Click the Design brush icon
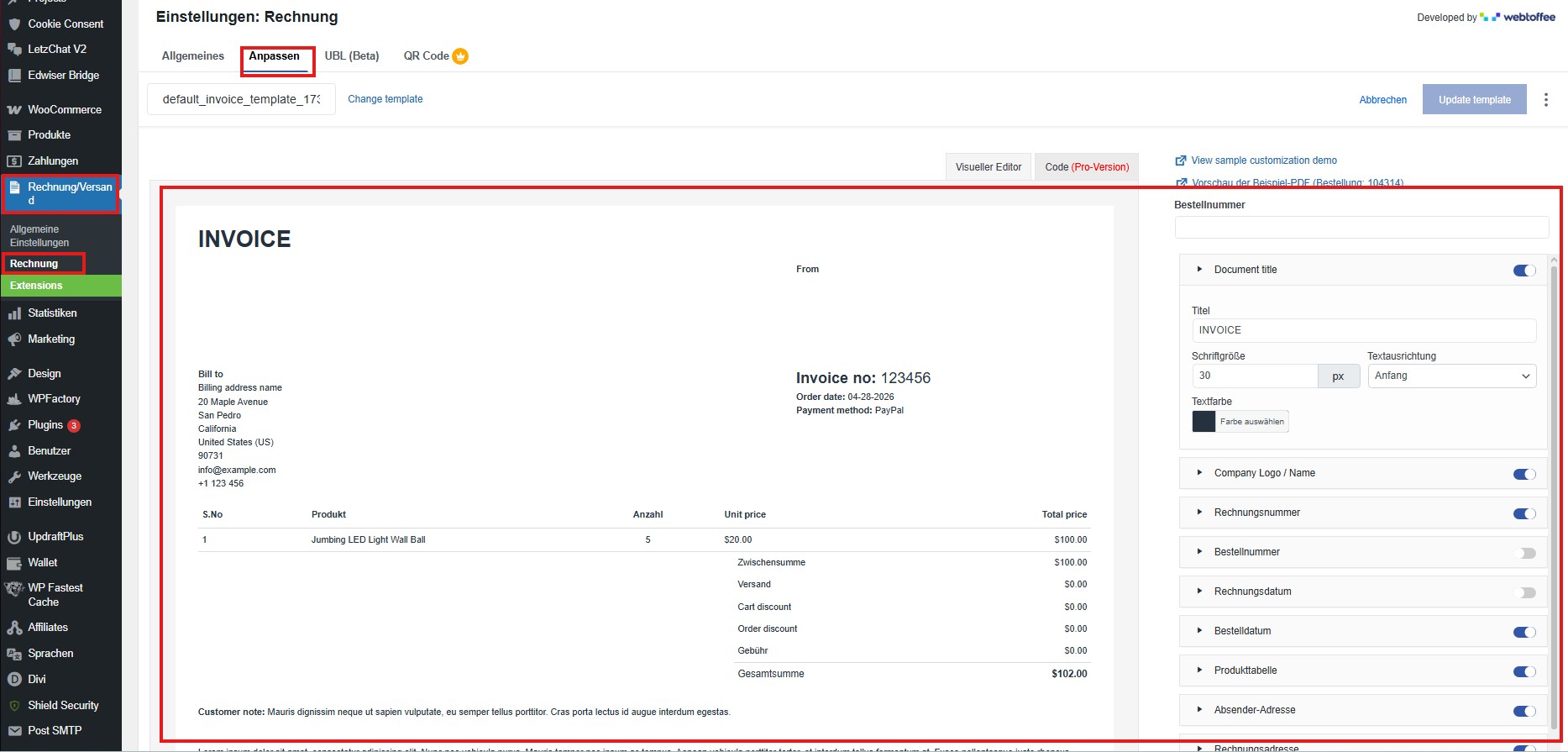 point(14,373)
